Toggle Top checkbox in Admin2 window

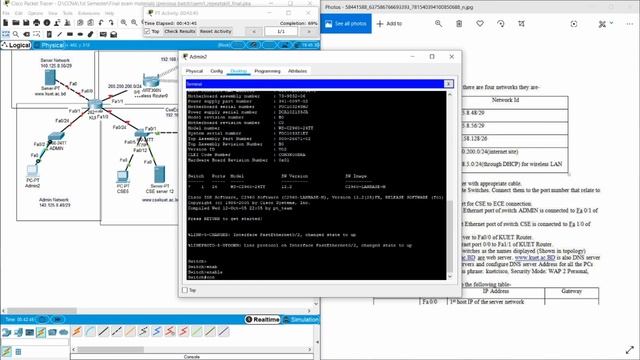[185, 290]
